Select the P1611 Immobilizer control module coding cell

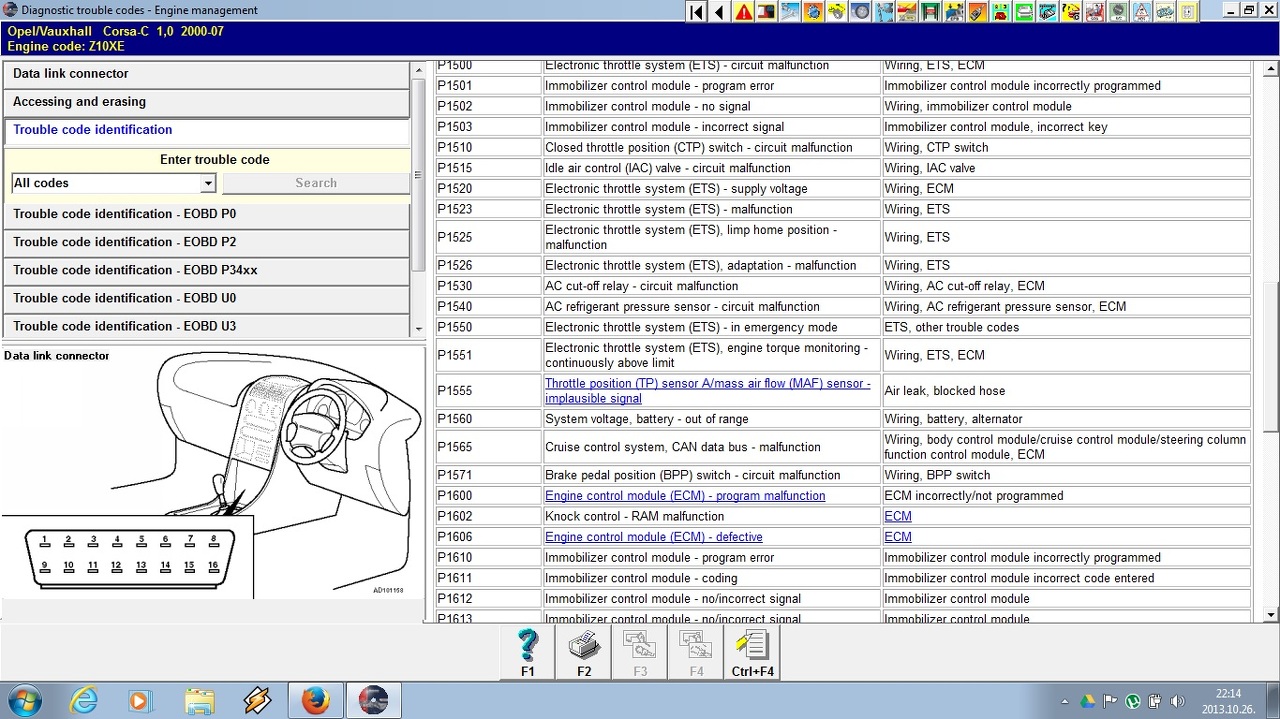click(711, 578)
